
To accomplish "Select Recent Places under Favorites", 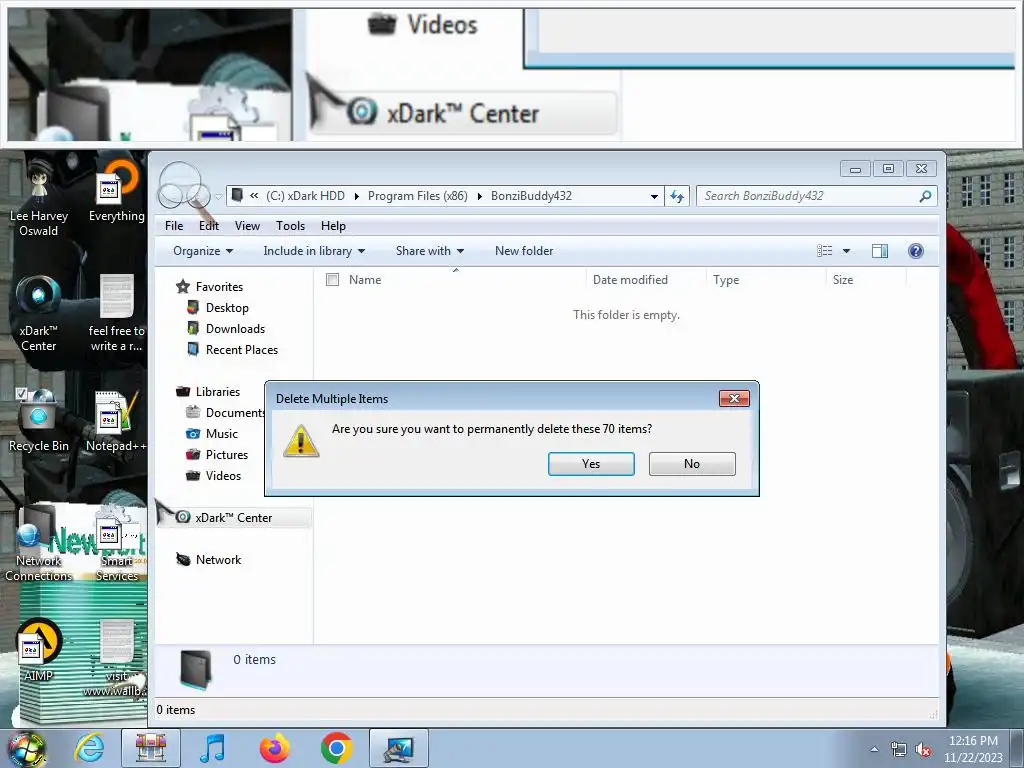I will [x=242, y=350].
